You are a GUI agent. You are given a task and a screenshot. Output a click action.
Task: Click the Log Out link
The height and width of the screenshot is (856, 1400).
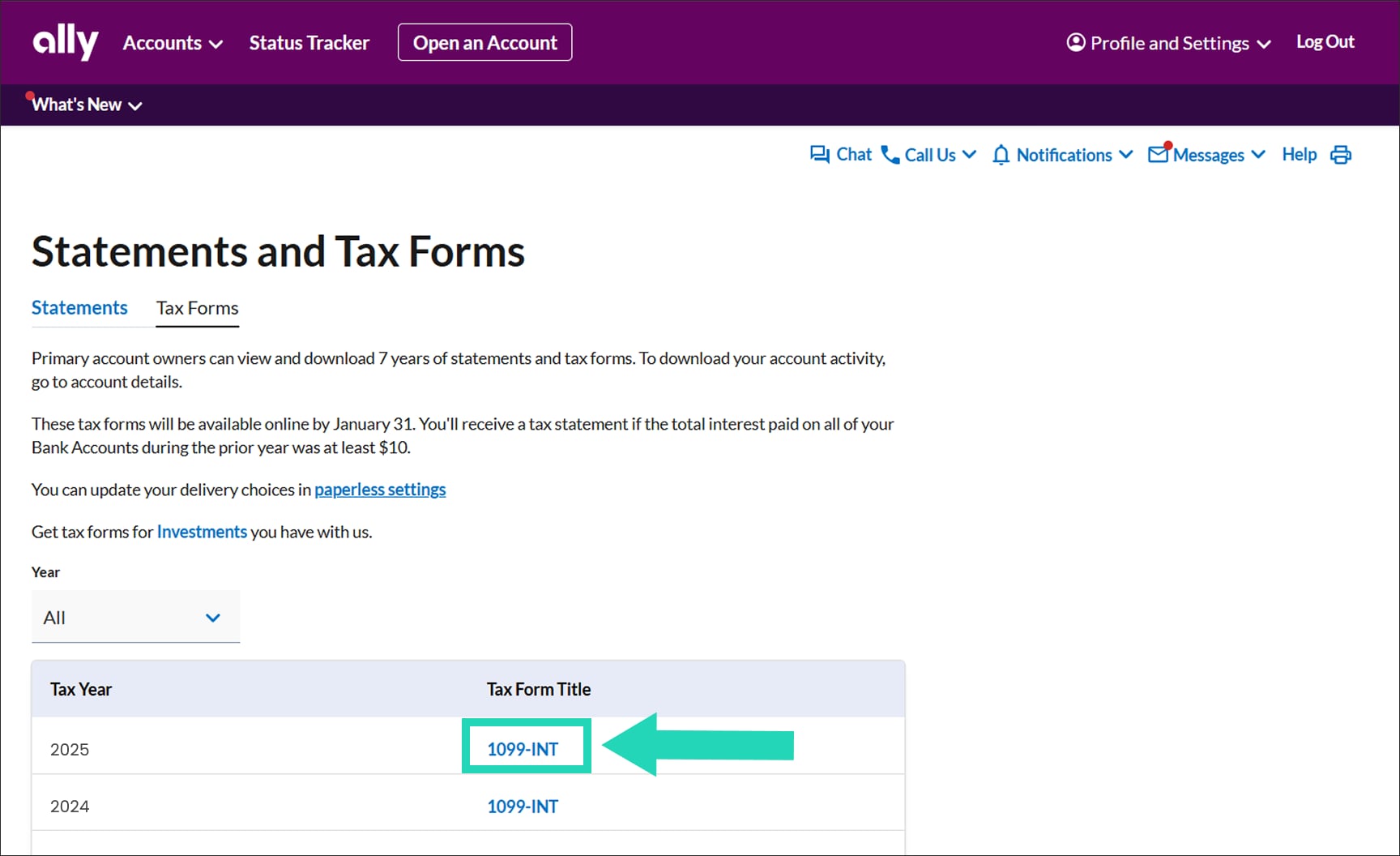pos(1325,42)
